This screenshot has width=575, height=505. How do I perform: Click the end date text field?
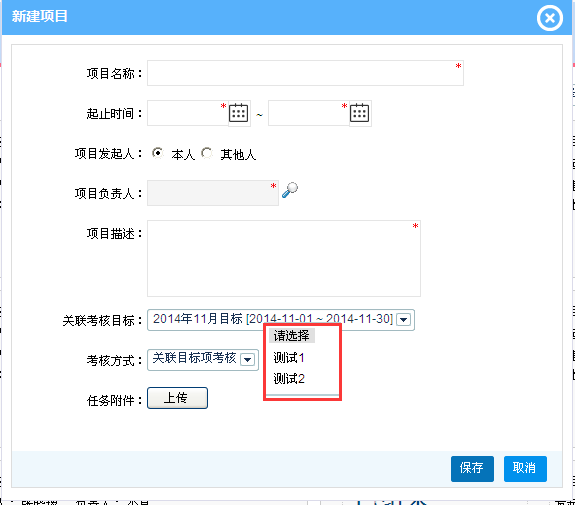309,113
